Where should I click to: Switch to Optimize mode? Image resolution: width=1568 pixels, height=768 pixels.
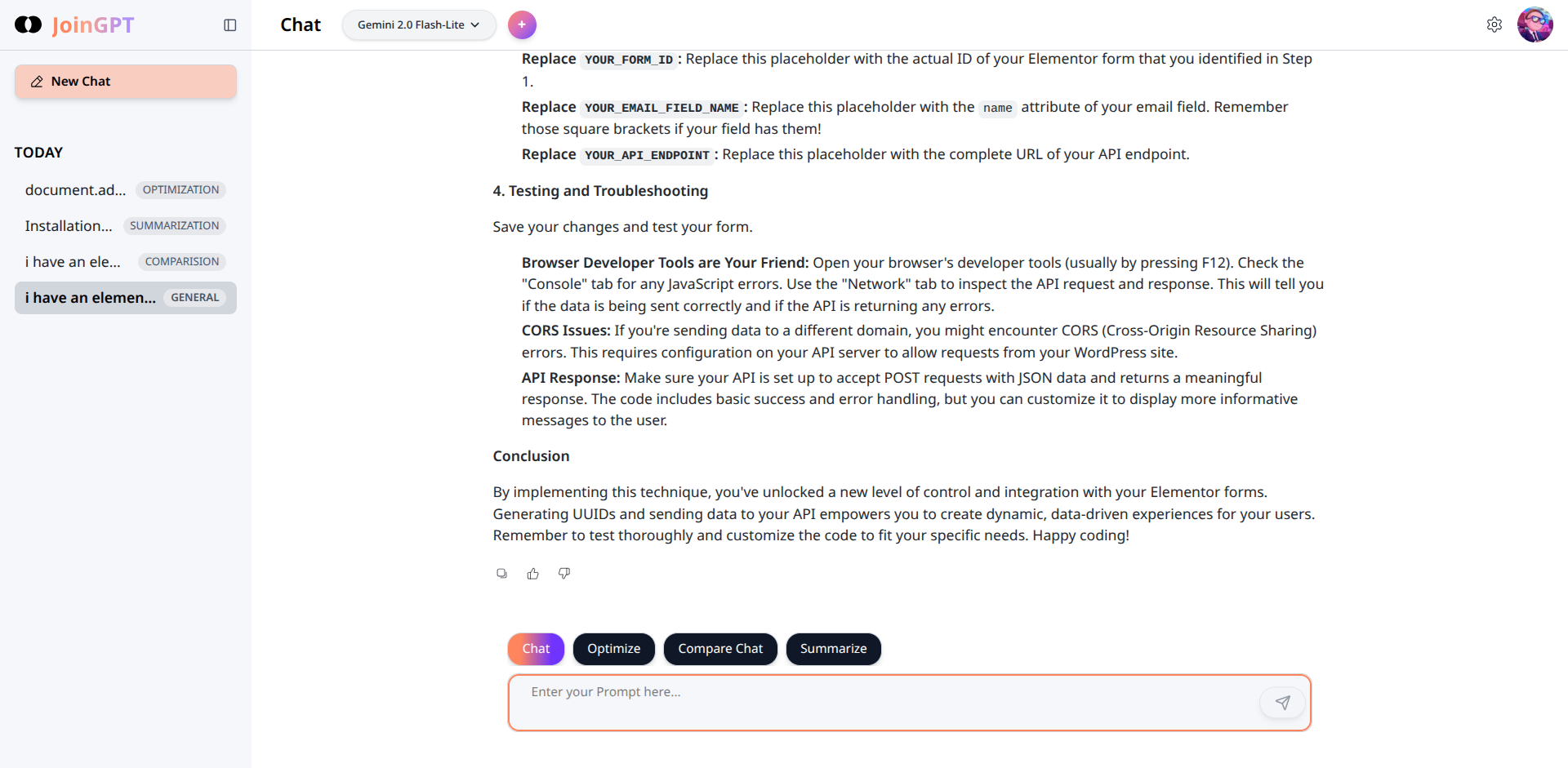pyautogui.click(x=613, y=649)
